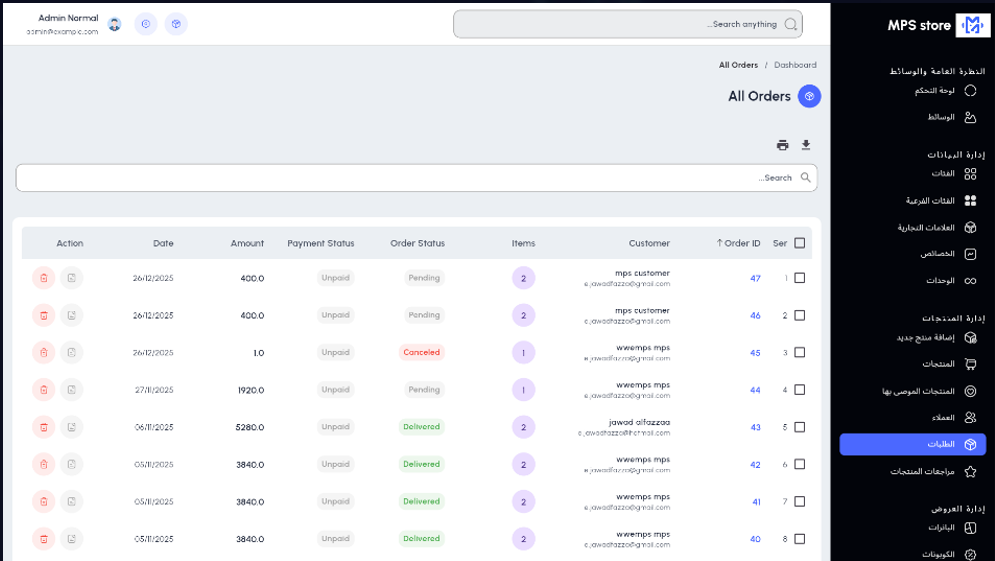Toggle the select-all checkbox in table header
Screen dimensions: 995x561
click(799, 243)
